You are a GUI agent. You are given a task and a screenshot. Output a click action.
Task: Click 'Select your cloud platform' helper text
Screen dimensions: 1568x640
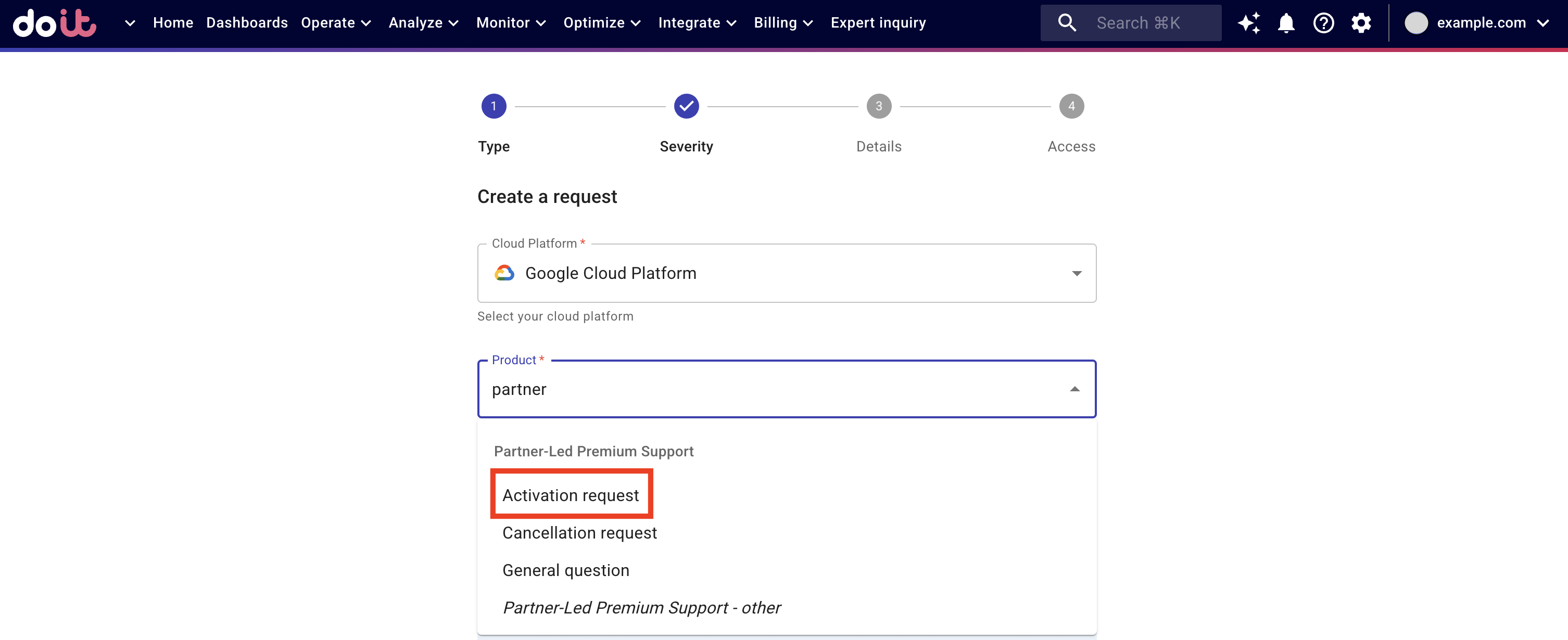point(555,316)
